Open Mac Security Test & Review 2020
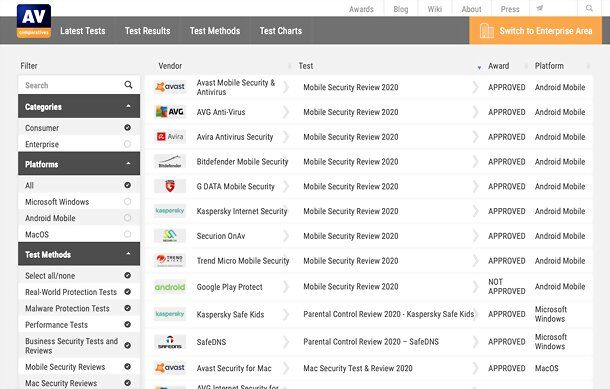Screen dimensions: 610x389 tap(358, 368)
